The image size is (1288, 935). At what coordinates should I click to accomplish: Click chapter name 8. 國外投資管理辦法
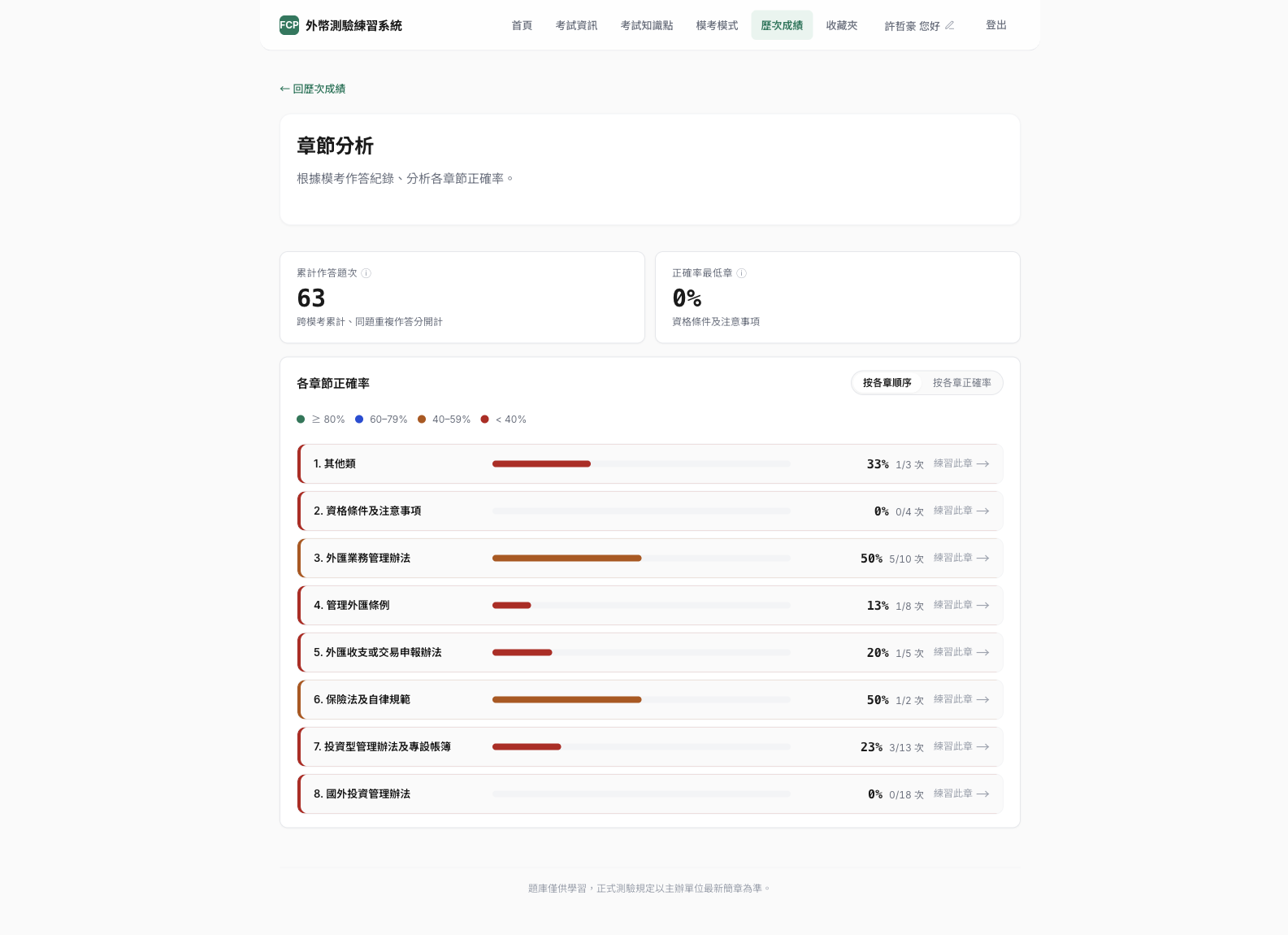(x=362, y=794)
